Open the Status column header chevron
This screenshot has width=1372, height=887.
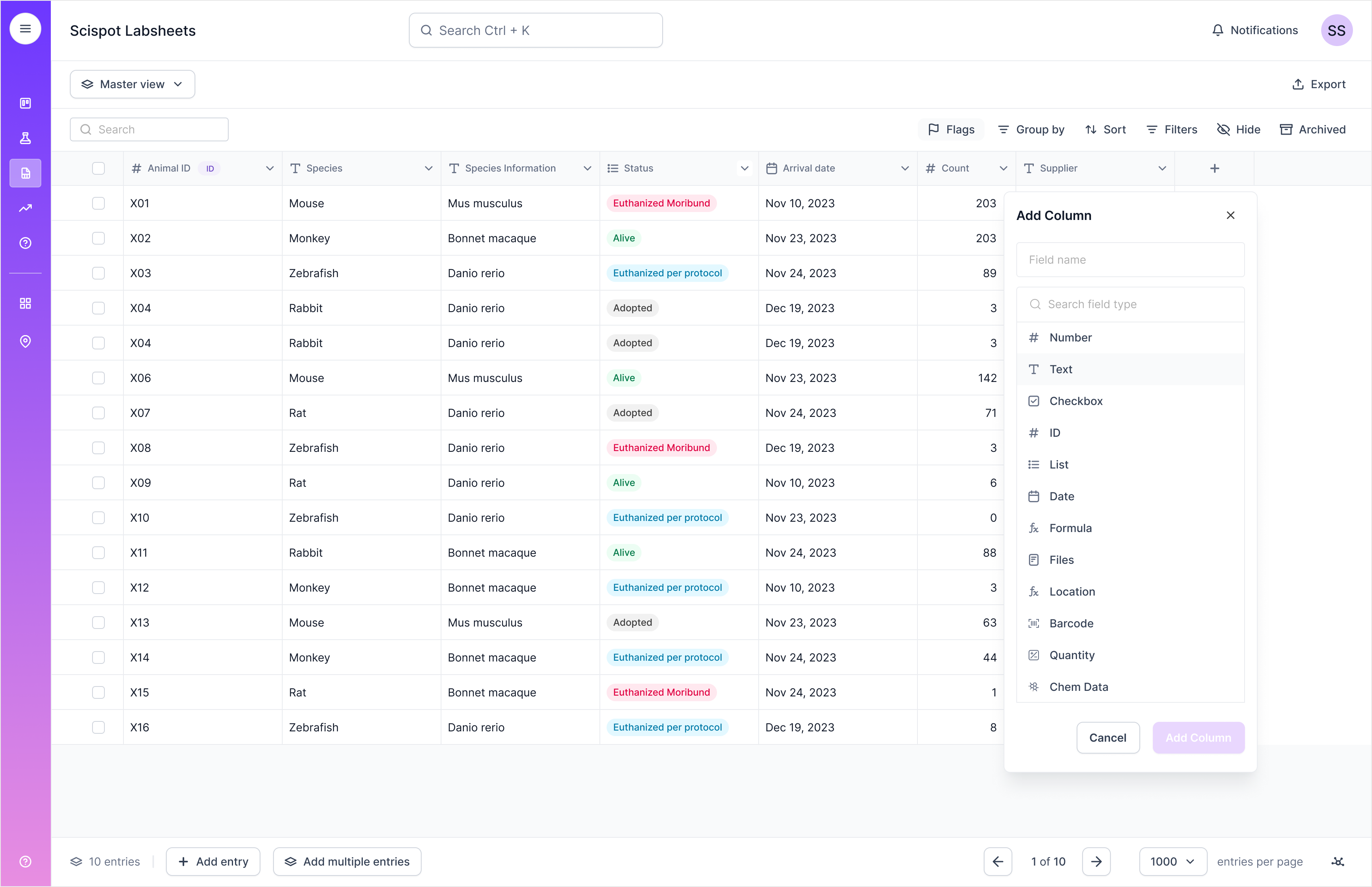click(744, 168)
